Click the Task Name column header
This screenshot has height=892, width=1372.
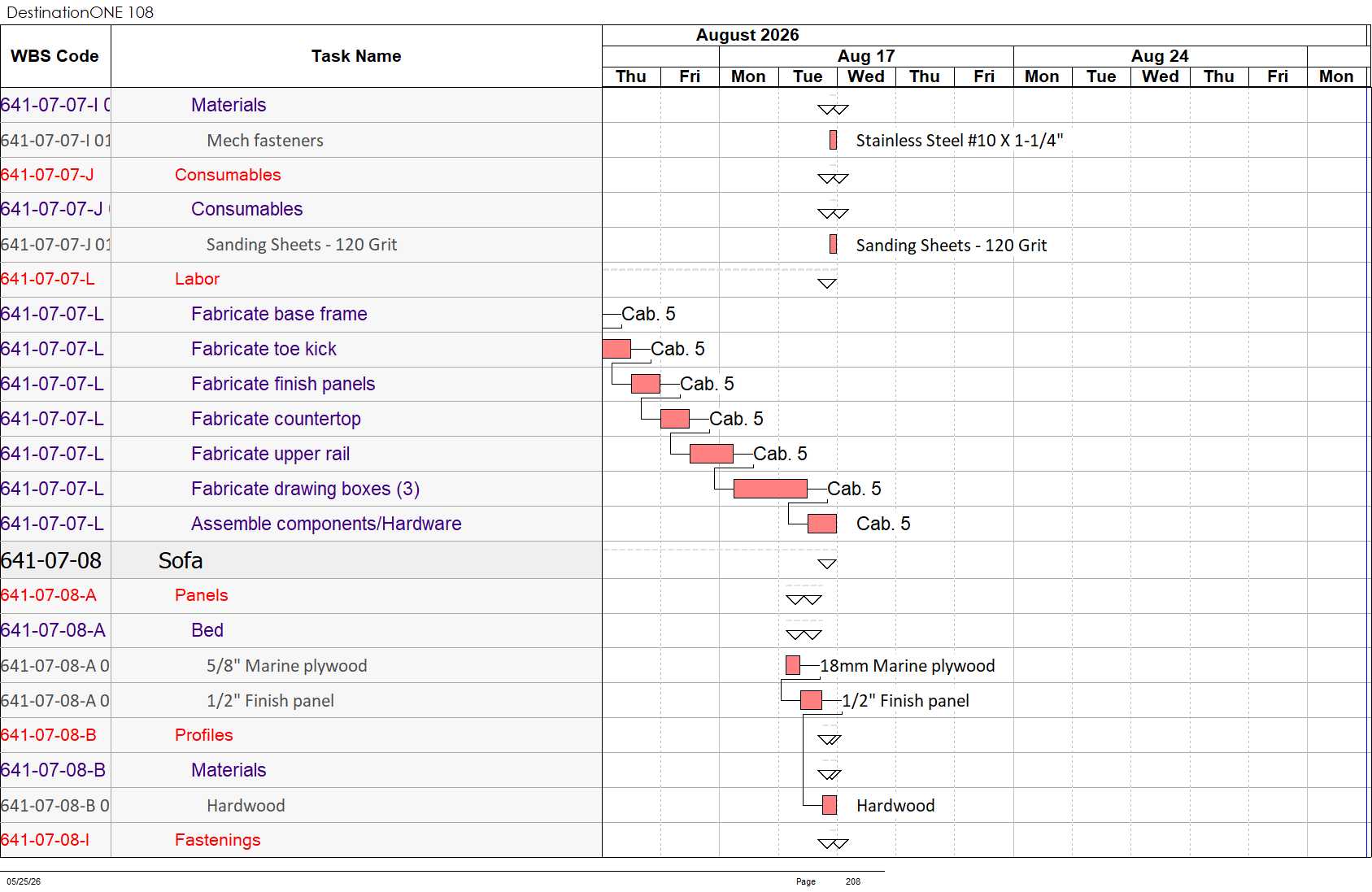click(x=356, y=56)
